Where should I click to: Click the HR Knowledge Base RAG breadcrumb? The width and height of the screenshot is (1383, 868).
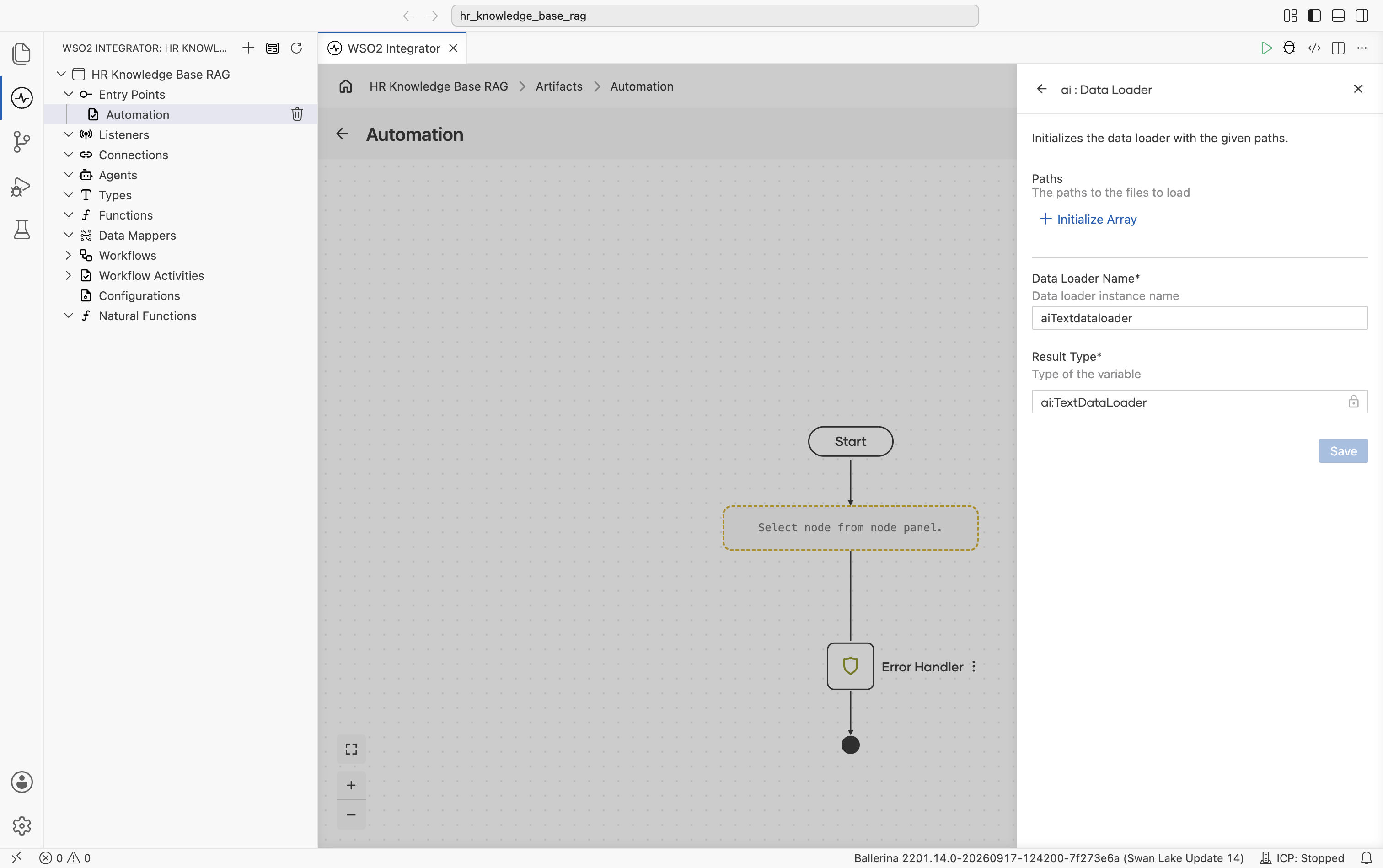click(439, 86)
